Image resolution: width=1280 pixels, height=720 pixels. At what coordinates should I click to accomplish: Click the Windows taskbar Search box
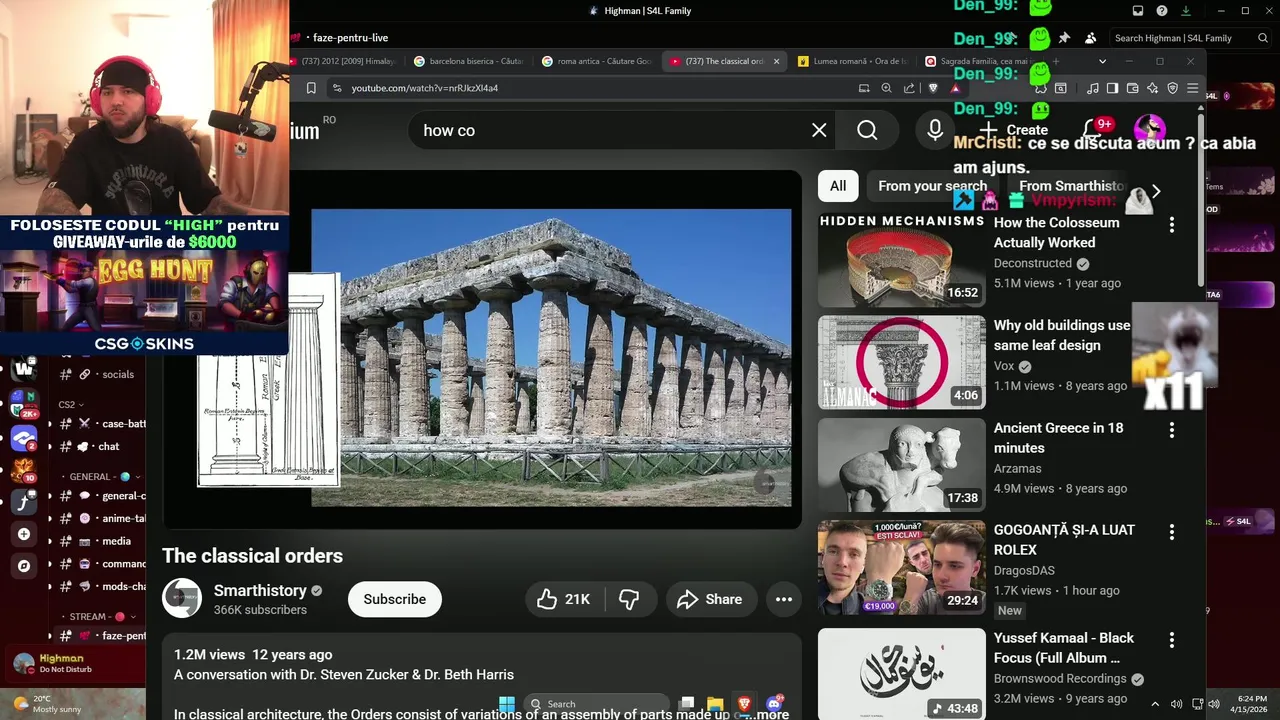click(596, 704)
